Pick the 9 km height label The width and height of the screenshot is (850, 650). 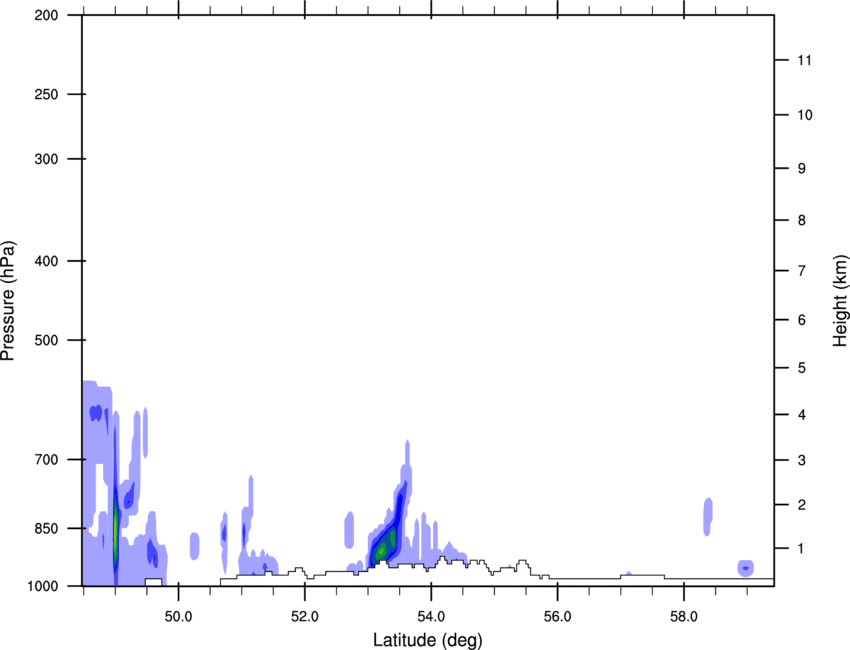[x=802, y=169]
